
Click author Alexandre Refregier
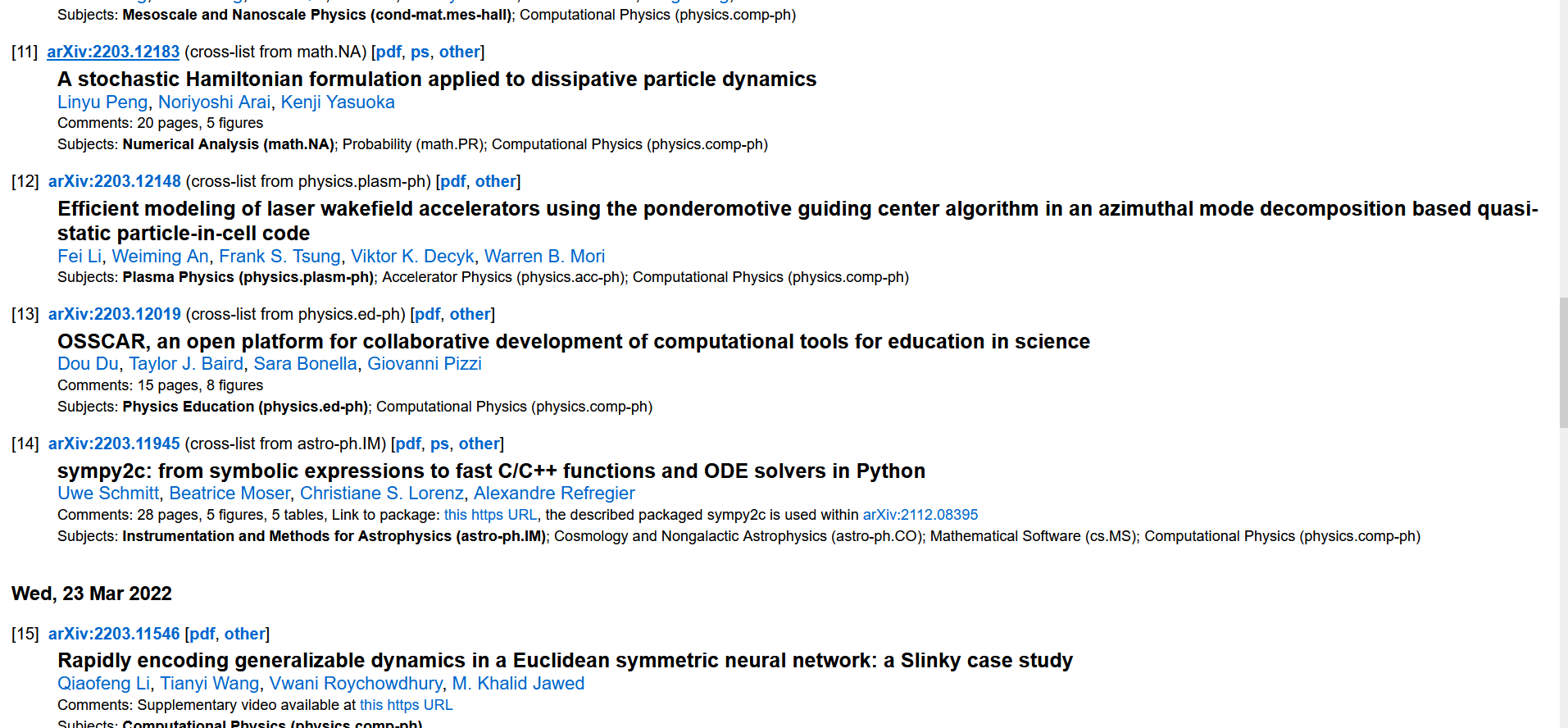[554, 494]
